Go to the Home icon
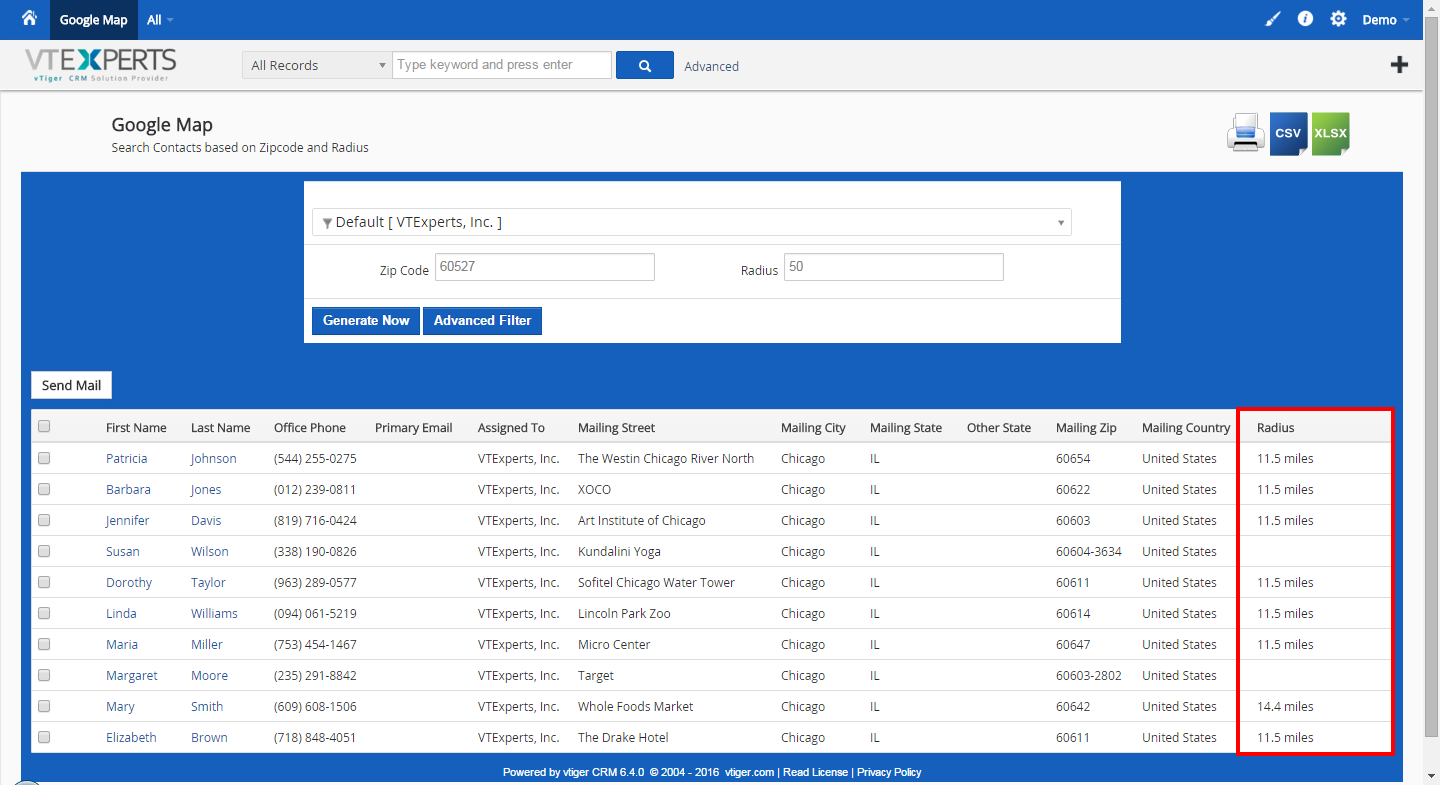Screen dimensions: 1440x785 29,18
